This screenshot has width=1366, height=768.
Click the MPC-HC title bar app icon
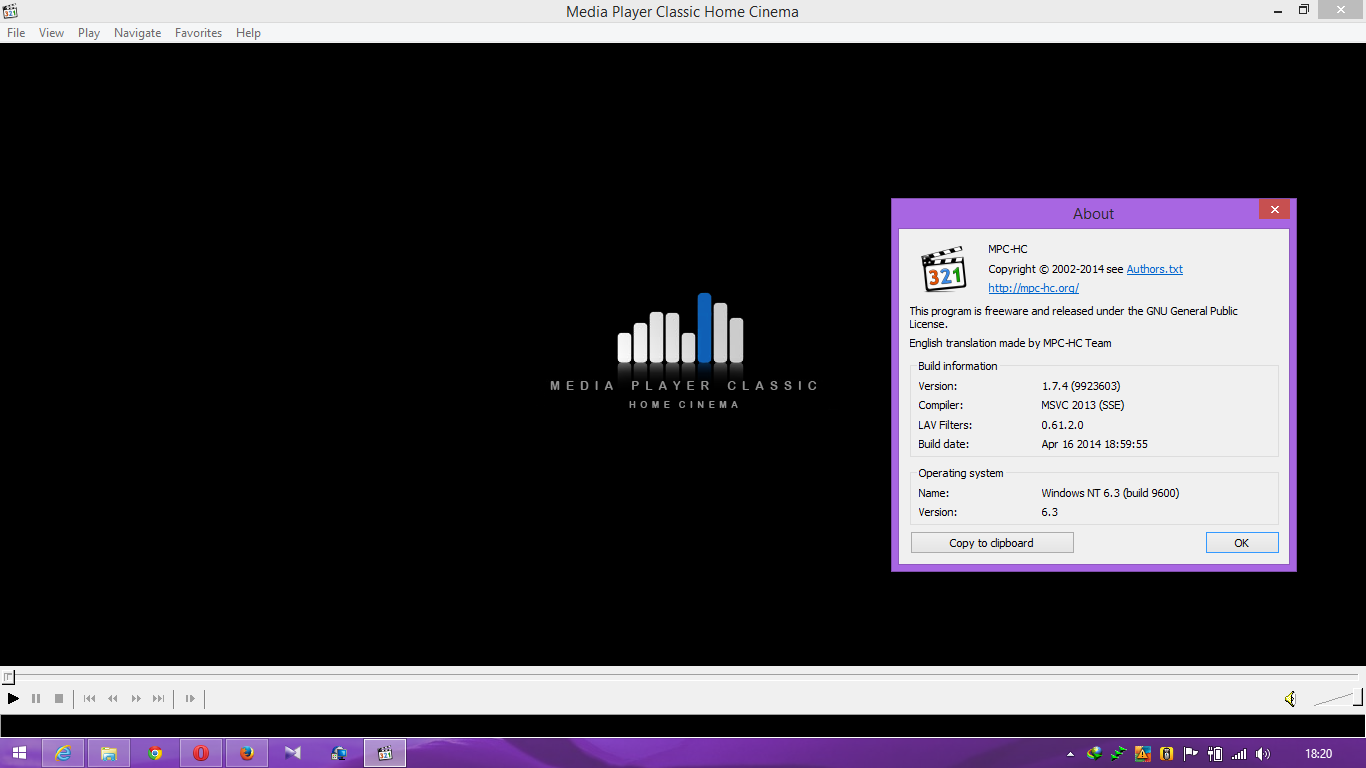pos(11,11)
